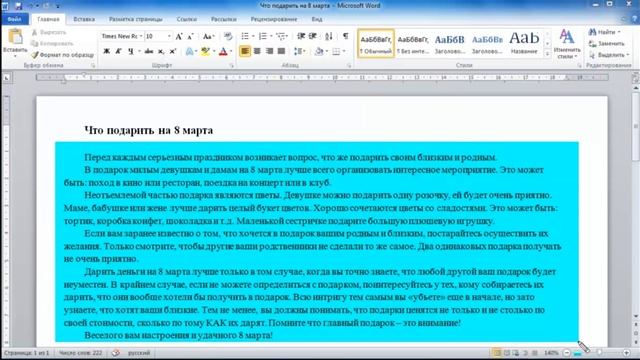Click the Copy (Копировать) command
Image resolution: width=640 pixels, height=360 pixels.
52,43
